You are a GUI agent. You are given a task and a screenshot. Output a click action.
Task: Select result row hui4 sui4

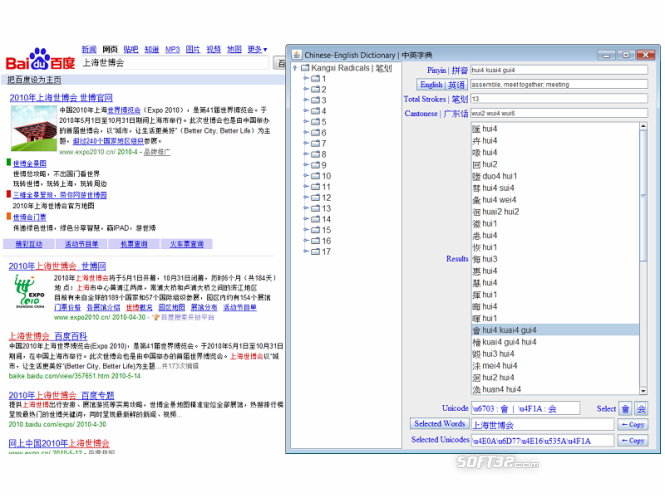[555, 188]
